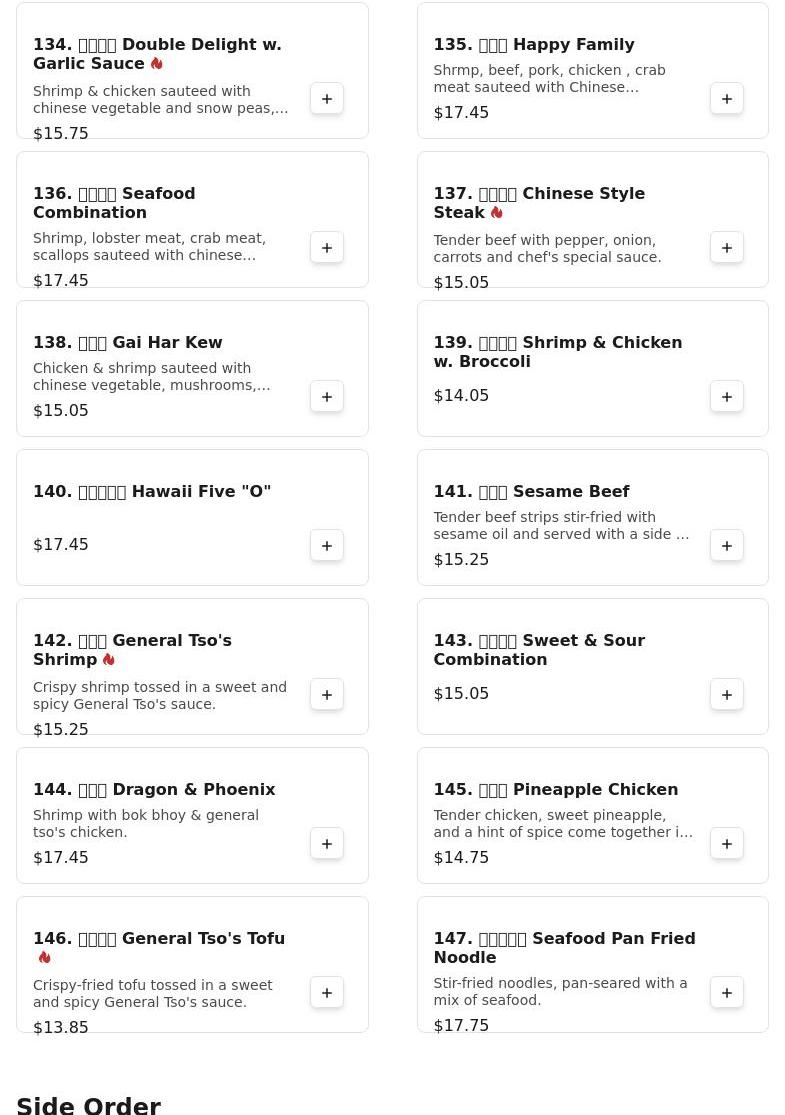
Task: Add Double Delight w. Garlic Sauce to cart
Action: pos(327,99)
